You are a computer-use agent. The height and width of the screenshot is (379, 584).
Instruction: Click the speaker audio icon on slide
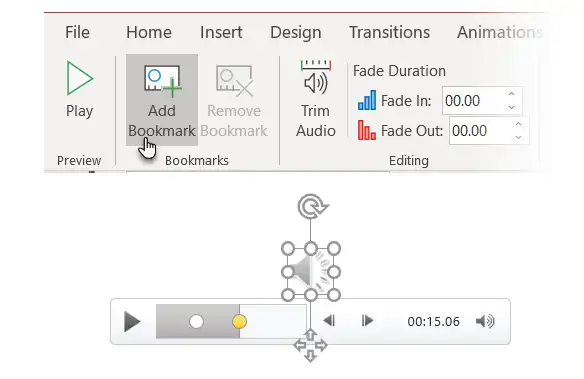[311, 272]
